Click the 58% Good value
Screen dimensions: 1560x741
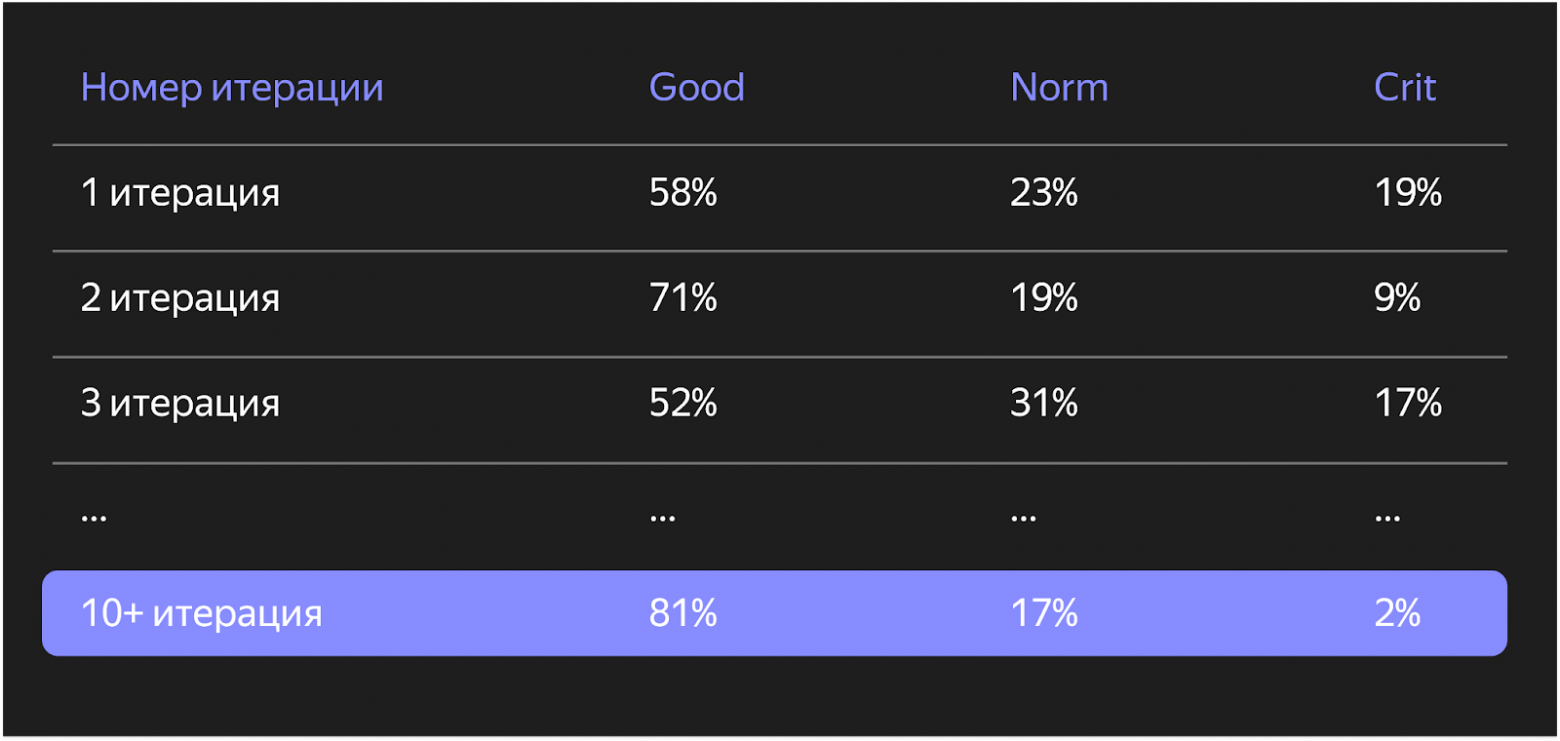tap(683, 193)
